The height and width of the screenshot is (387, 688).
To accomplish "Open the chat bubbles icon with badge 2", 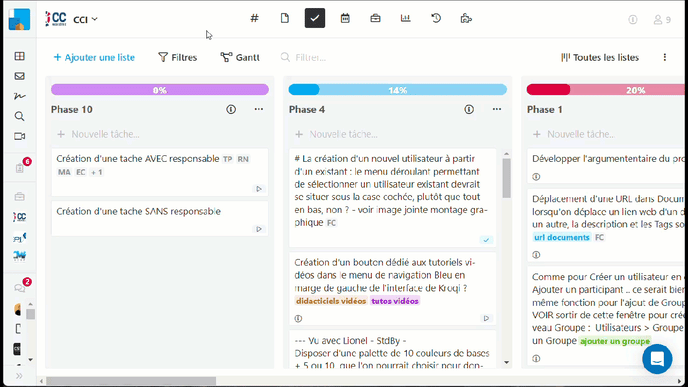I will (20, 288).
